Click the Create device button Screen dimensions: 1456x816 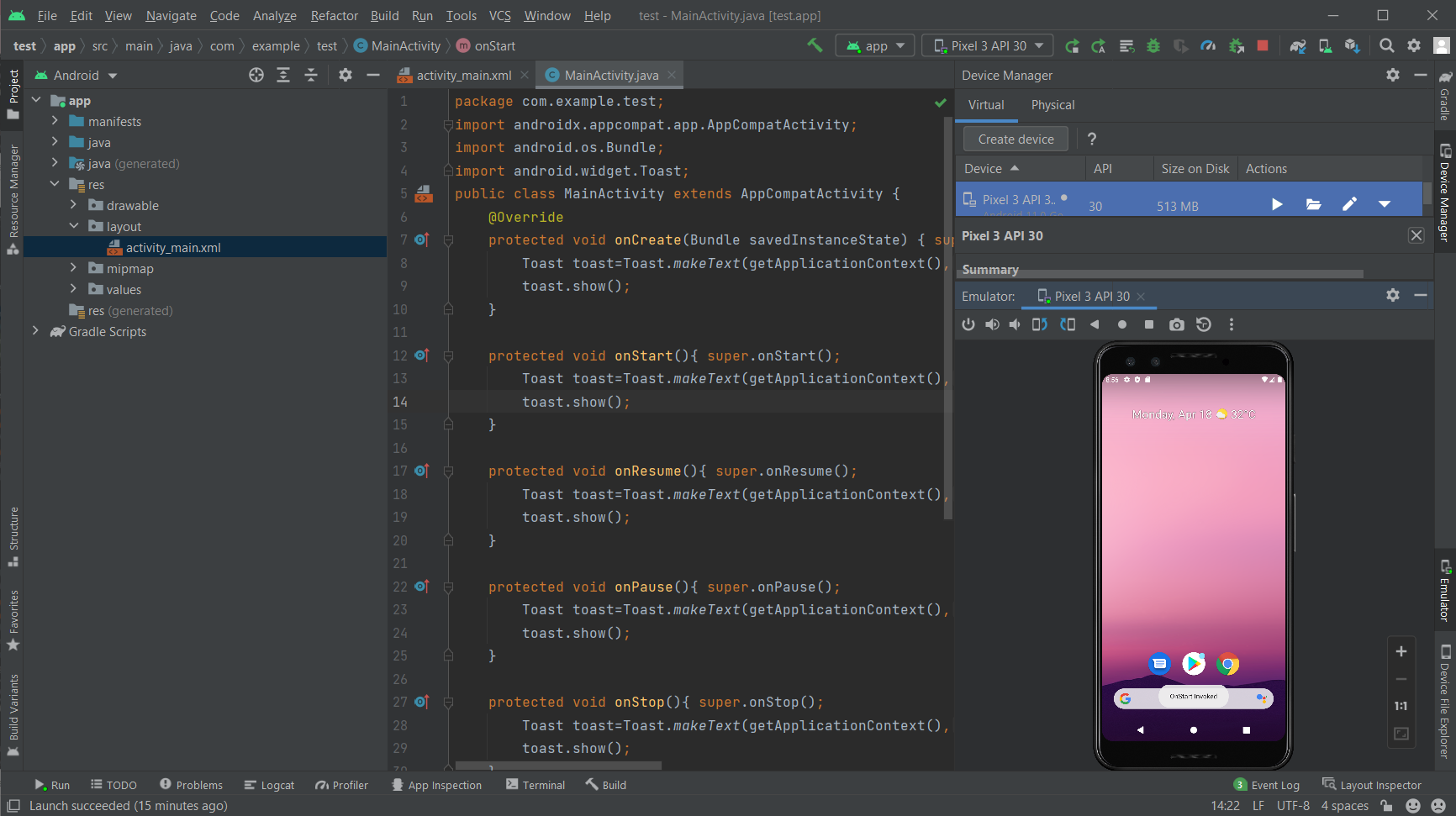coord(1015,139)
